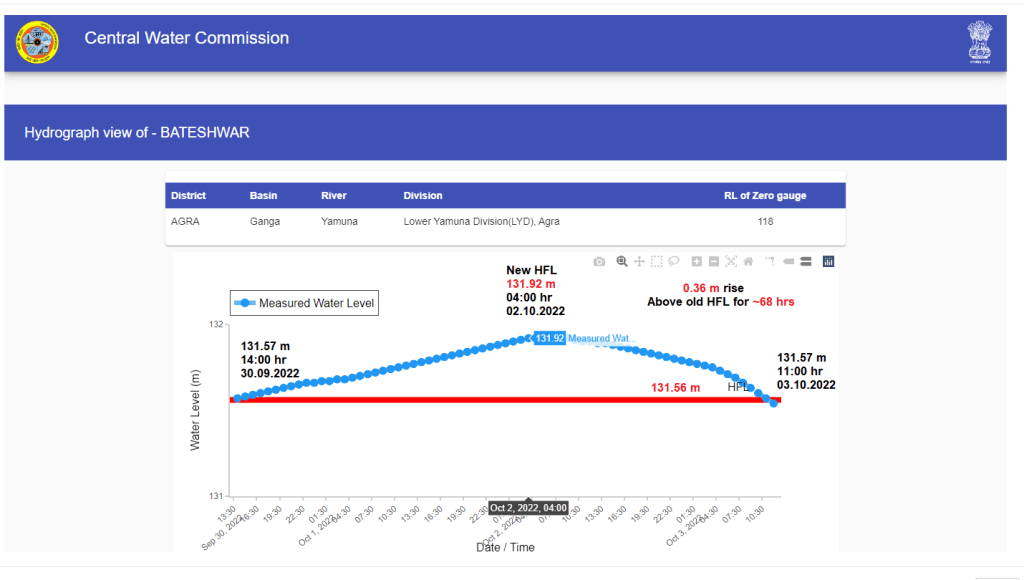Image resolution: width=1024 pixels, height=580 pixels.
Task: Download the plot as PNG via camera icon
Action: tap(599, 262)
